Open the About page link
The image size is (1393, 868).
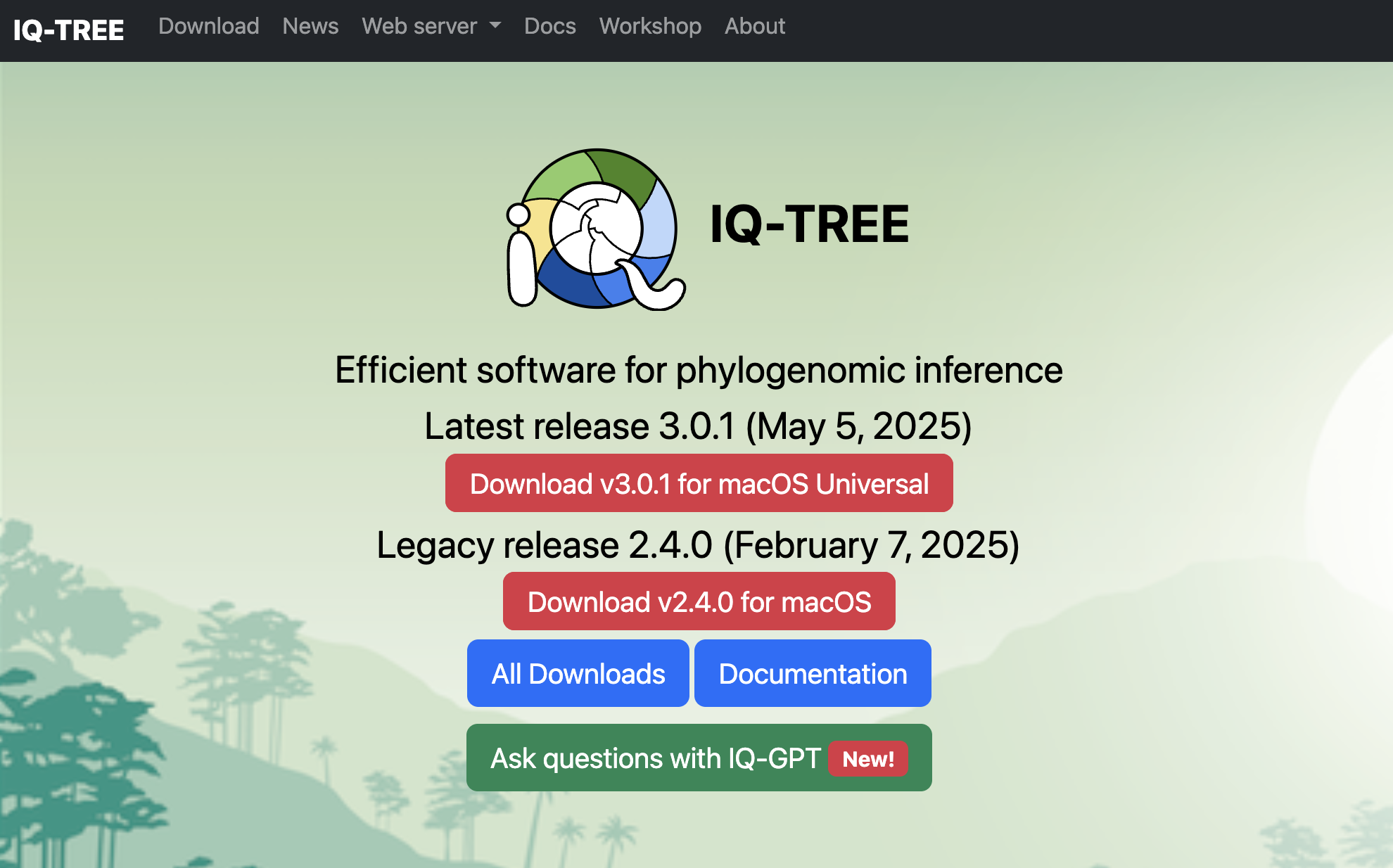point(754,26)
